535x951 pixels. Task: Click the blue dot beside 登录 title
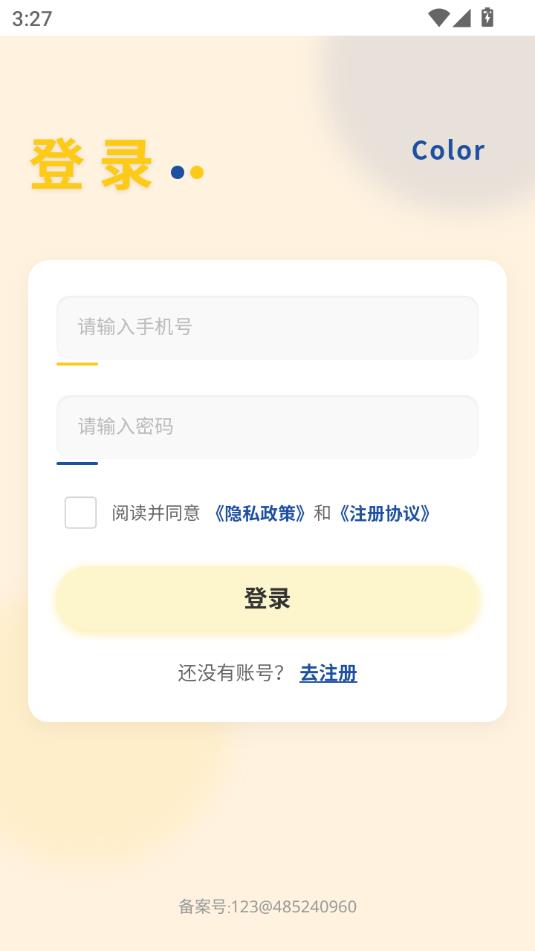[x=177, y=172]
